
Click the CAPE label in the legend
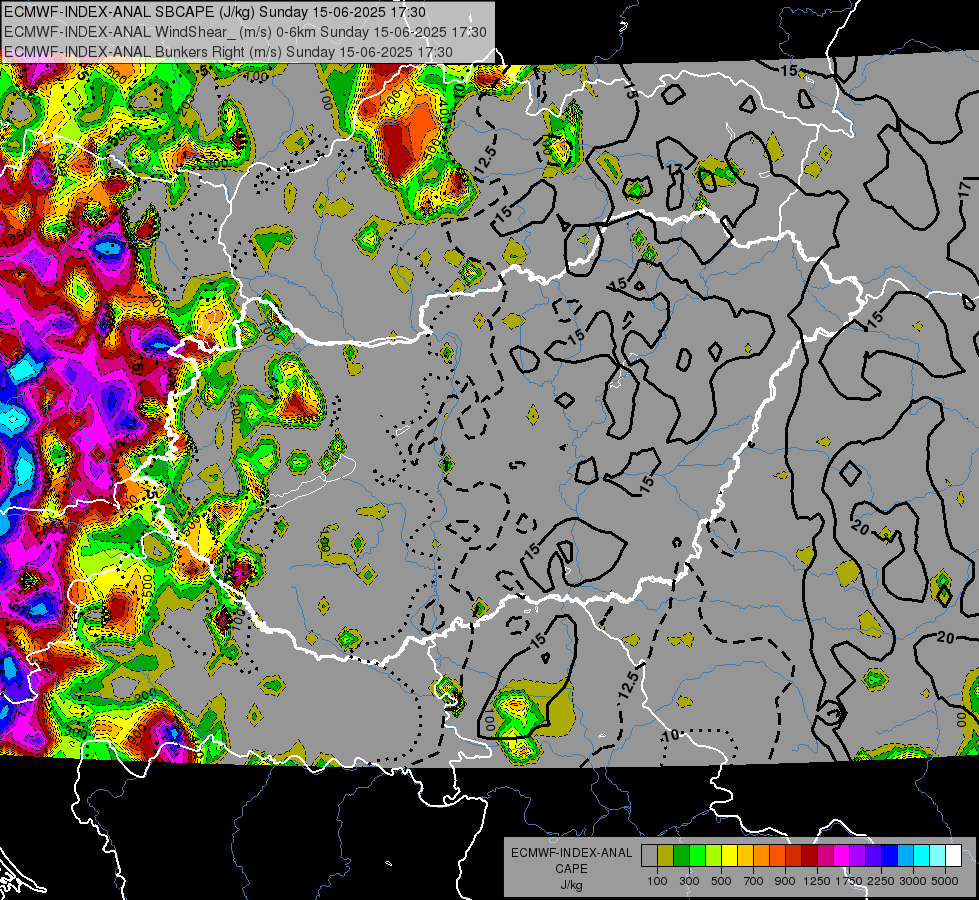571,869
